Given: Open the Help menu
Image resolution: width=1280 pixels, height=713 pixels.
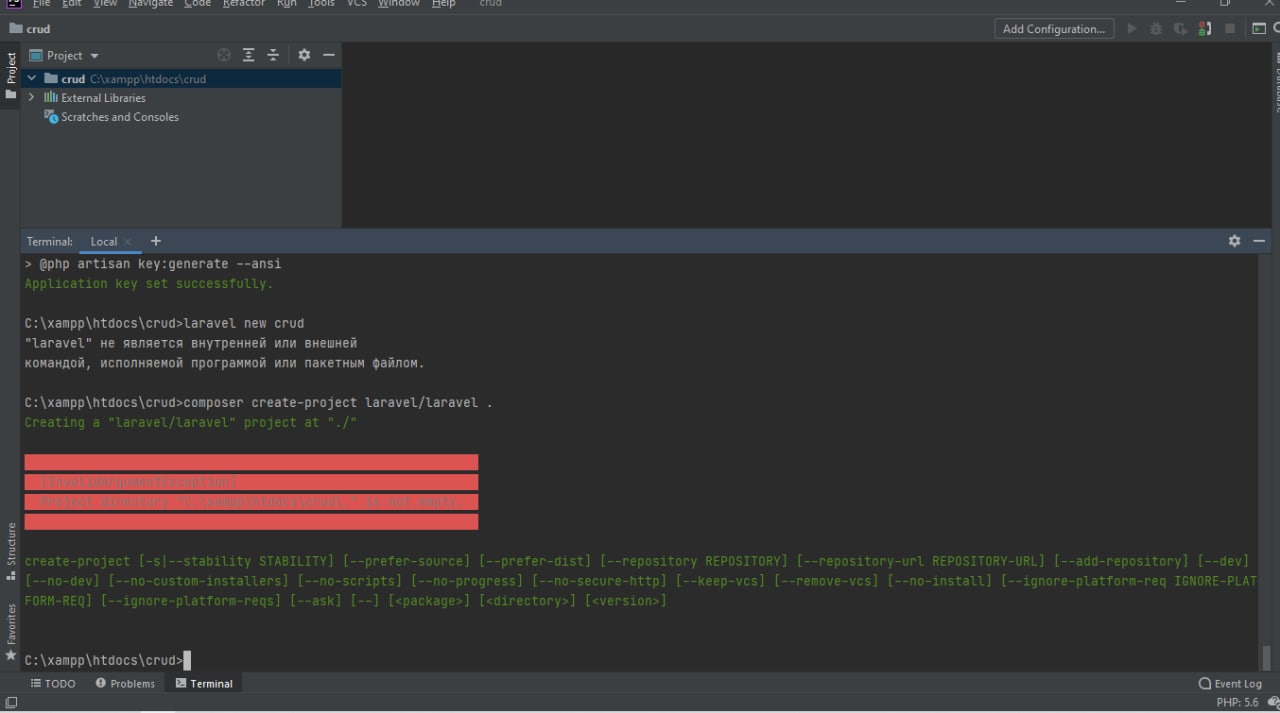Looking at the screenshot, I should click(443, 4).
